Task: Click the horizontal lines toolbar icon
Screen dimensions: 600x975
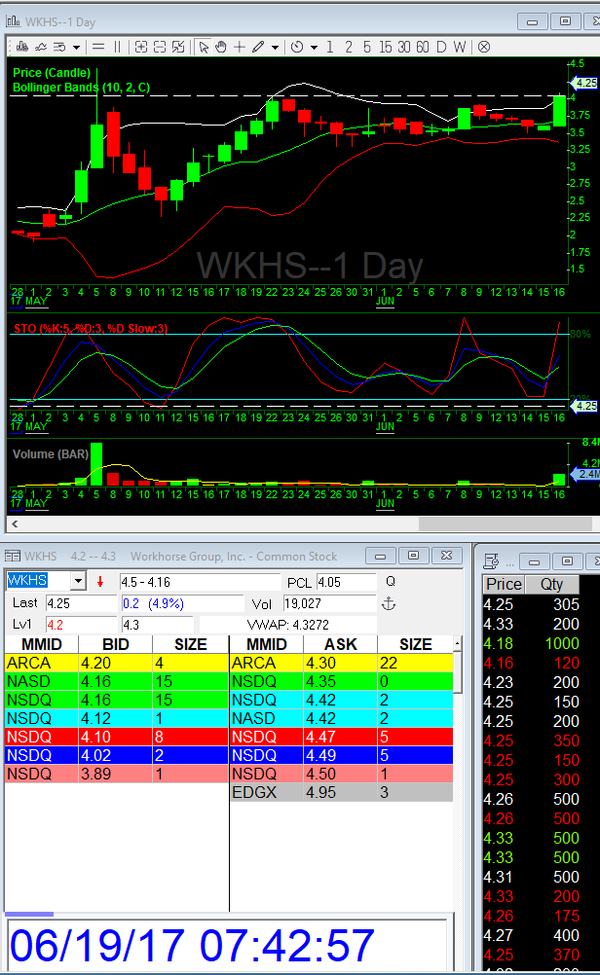Action: (x=99, y=46)
